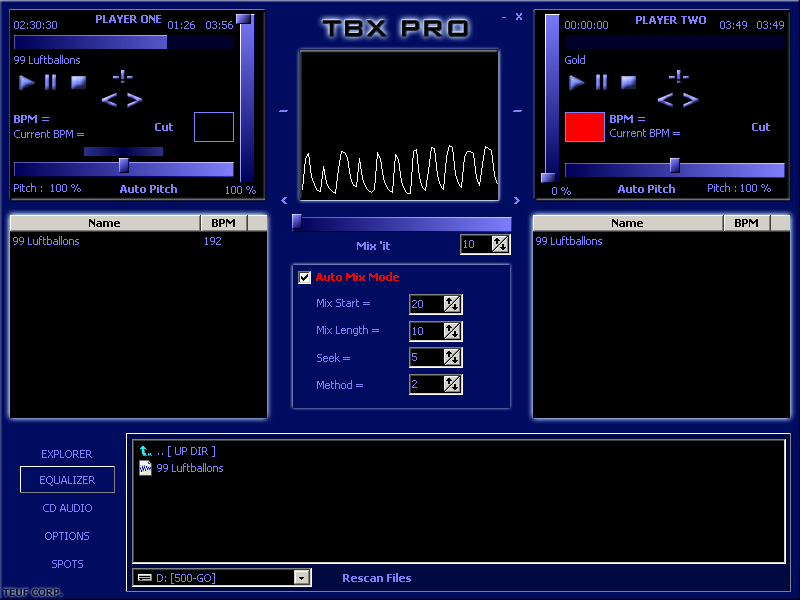Select 99 Luftballons in left playlist
Screen dimensions: 800x600
[46, 241]
